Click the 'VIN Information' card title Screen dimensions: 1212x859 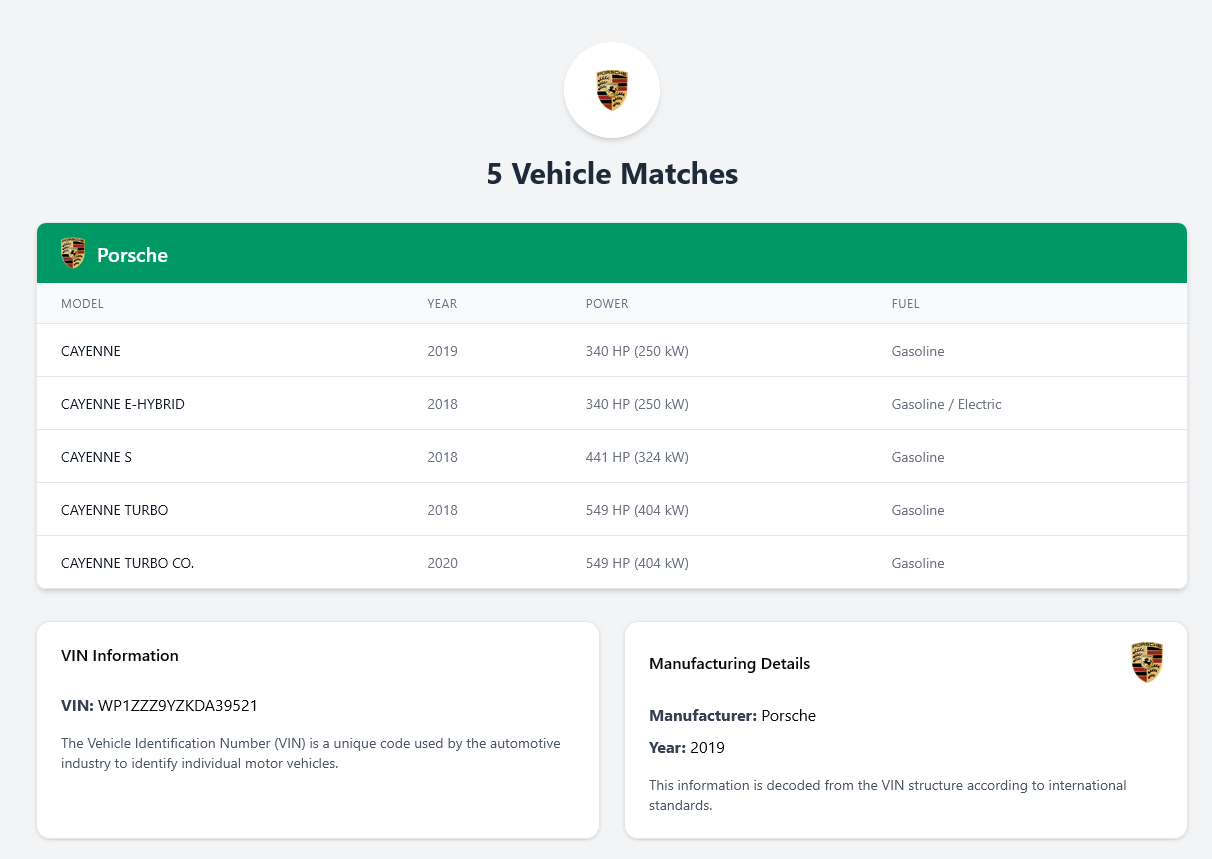[120, 656]
